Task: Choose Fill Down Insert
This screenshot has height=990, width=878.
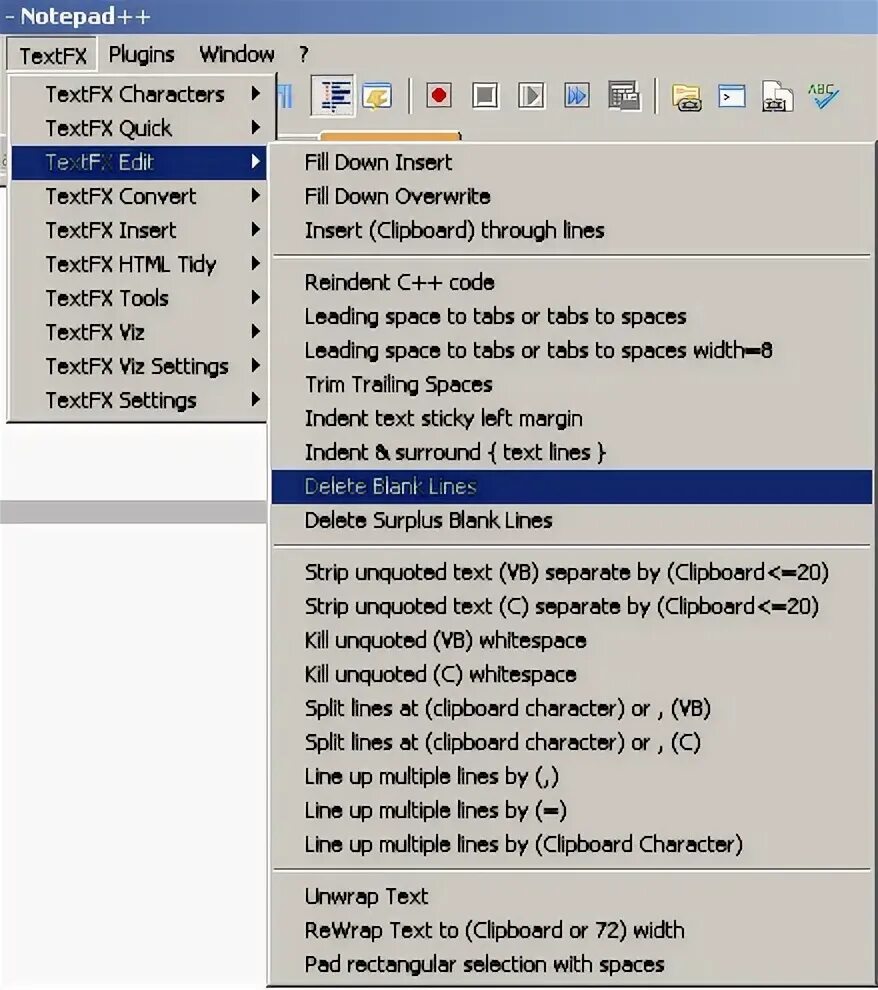Action: pyautogui.click(x=572, y=162)
